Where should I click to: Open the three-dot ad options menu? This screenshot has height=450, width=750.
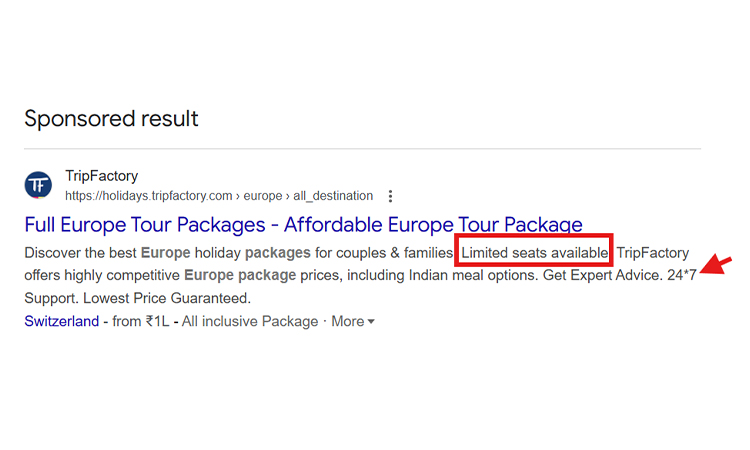coord(390,196)
